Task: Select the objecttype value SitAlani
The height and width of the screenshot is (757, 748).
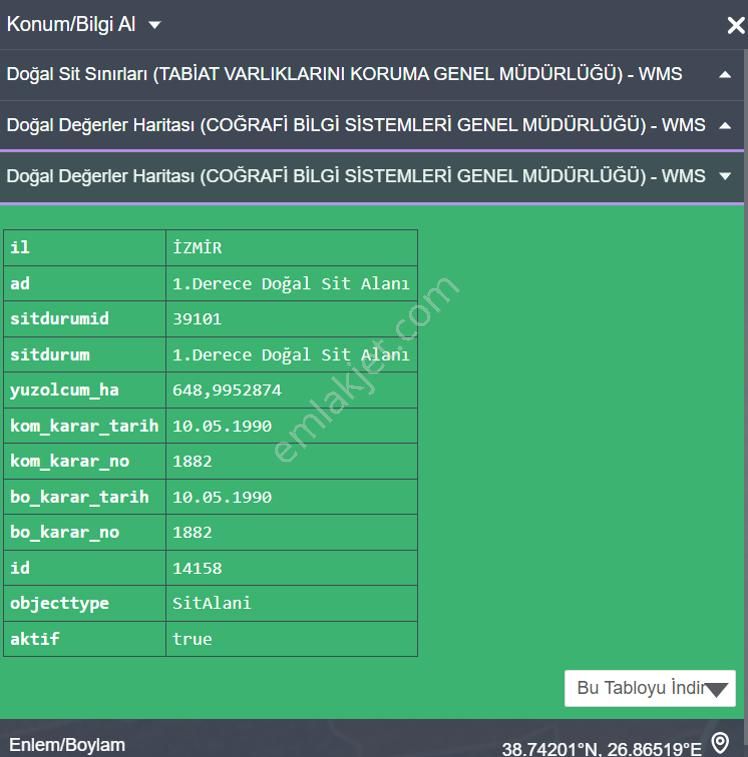Action: click(291, 603)
